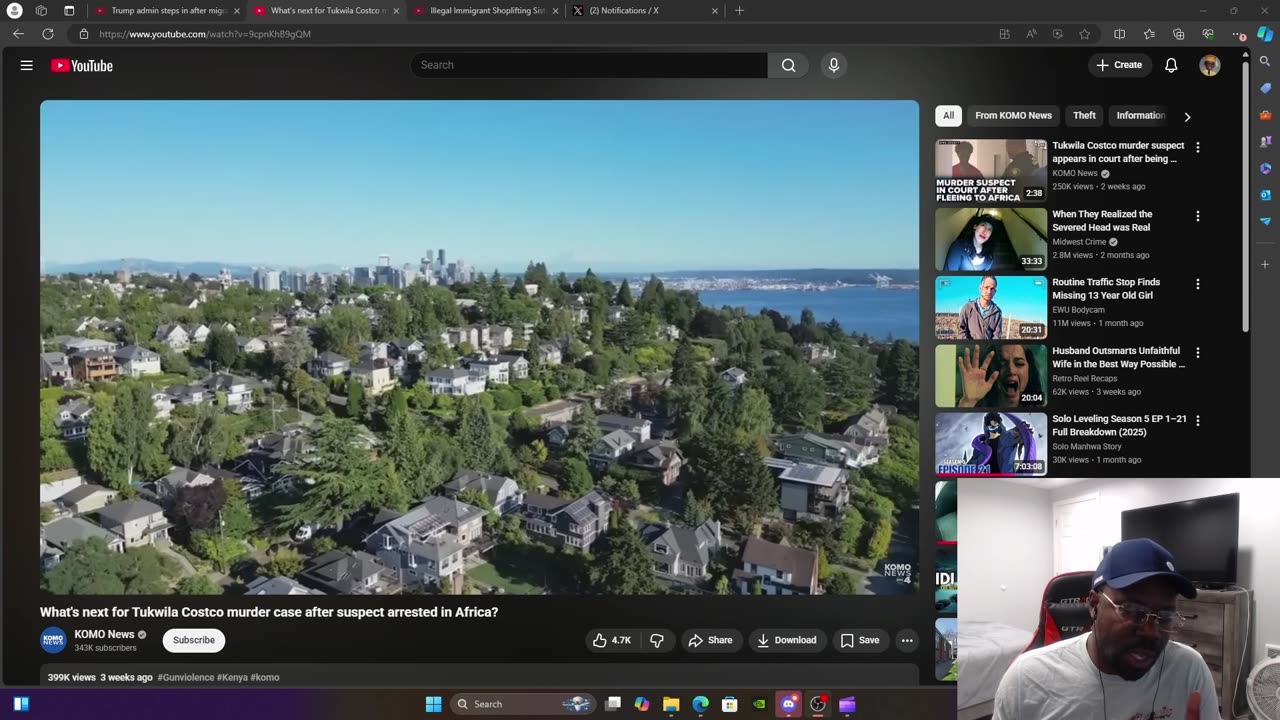Open Microsoft Store from taskbar
This screenshot has width=1280, height=720.
(x=730, y=704)
